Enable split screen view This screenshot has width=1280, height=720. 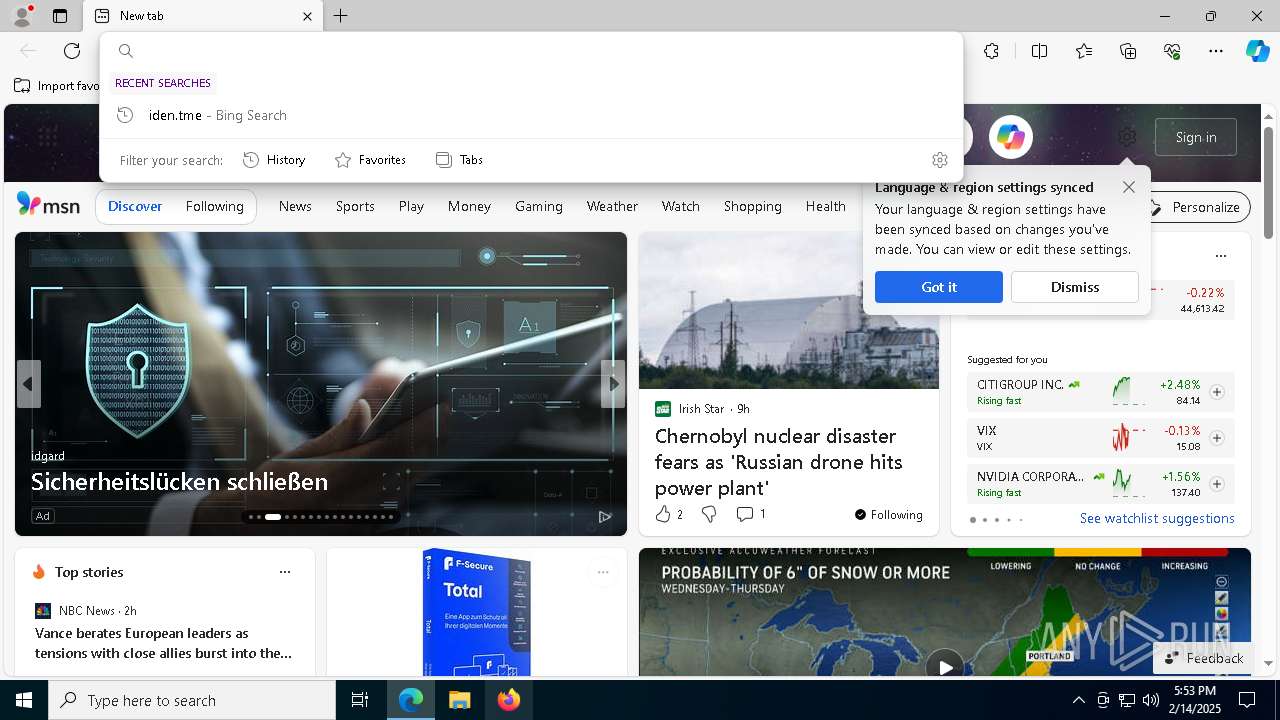click(x=1039, y=51)
